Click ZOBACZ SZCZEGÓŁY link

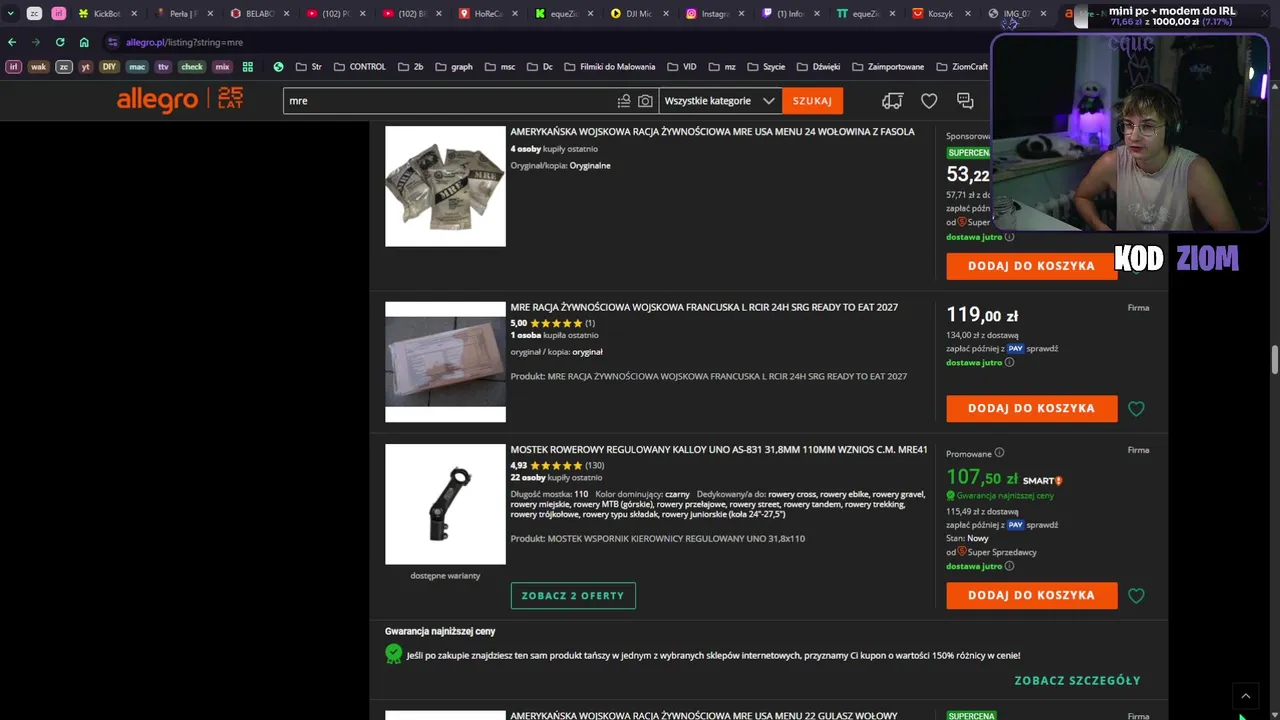(1077, 681)
